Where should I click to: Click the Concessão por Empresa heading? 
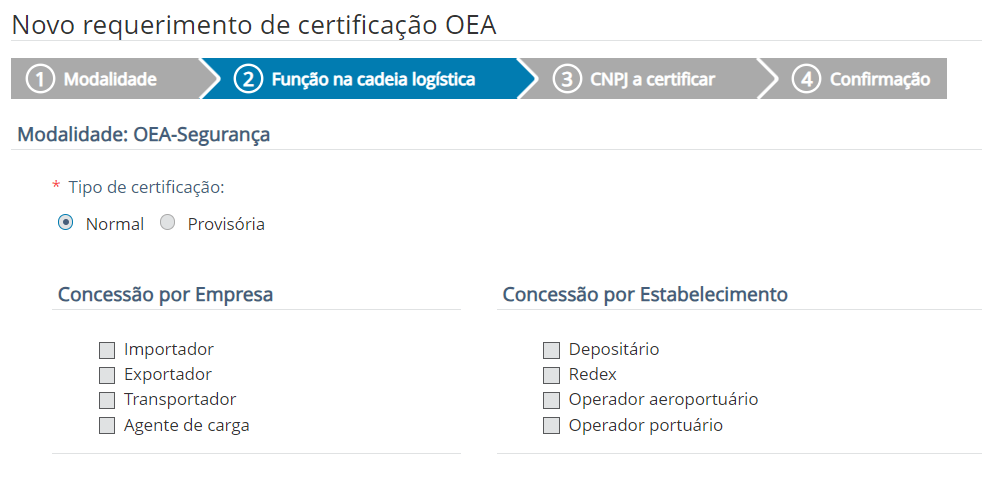[x=165, y=295]
